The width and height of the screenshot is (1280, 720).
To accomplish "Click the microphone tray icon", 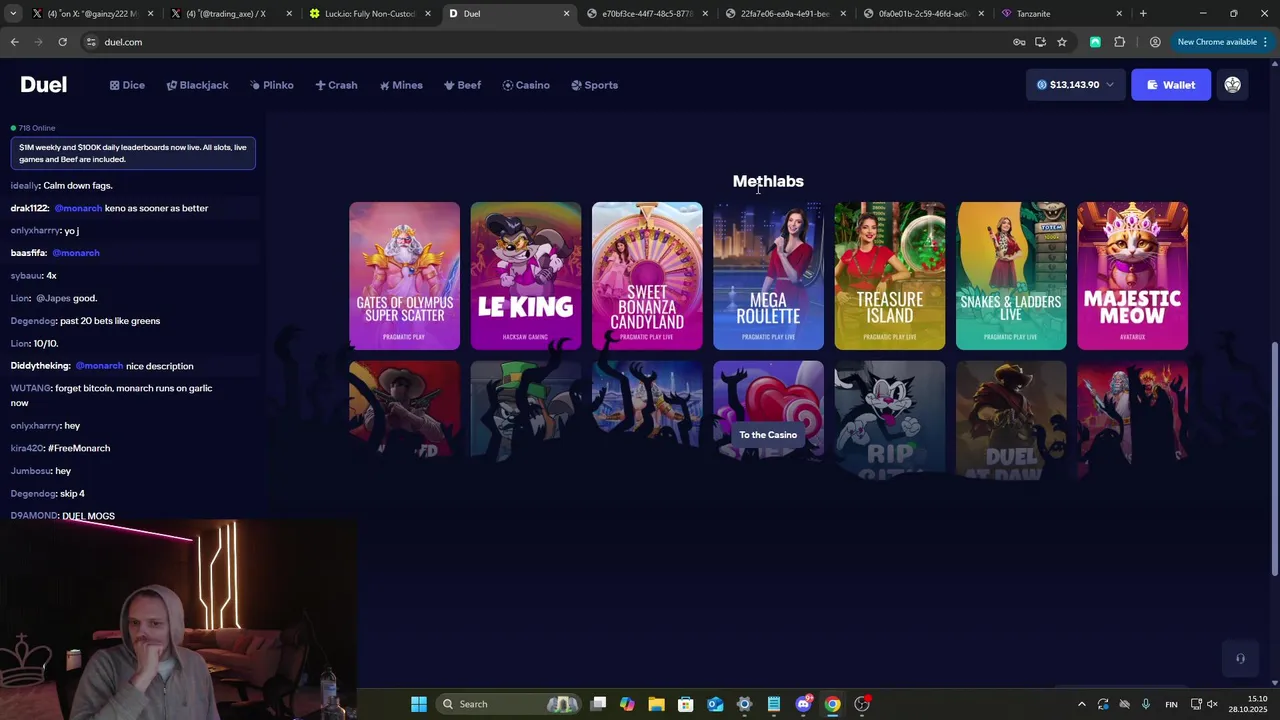I will point(1146,704).
